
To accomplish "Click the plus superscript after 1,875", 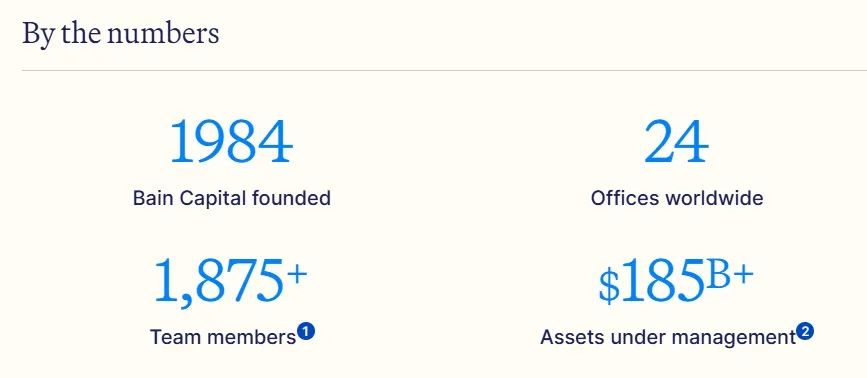I will [297, 274].
